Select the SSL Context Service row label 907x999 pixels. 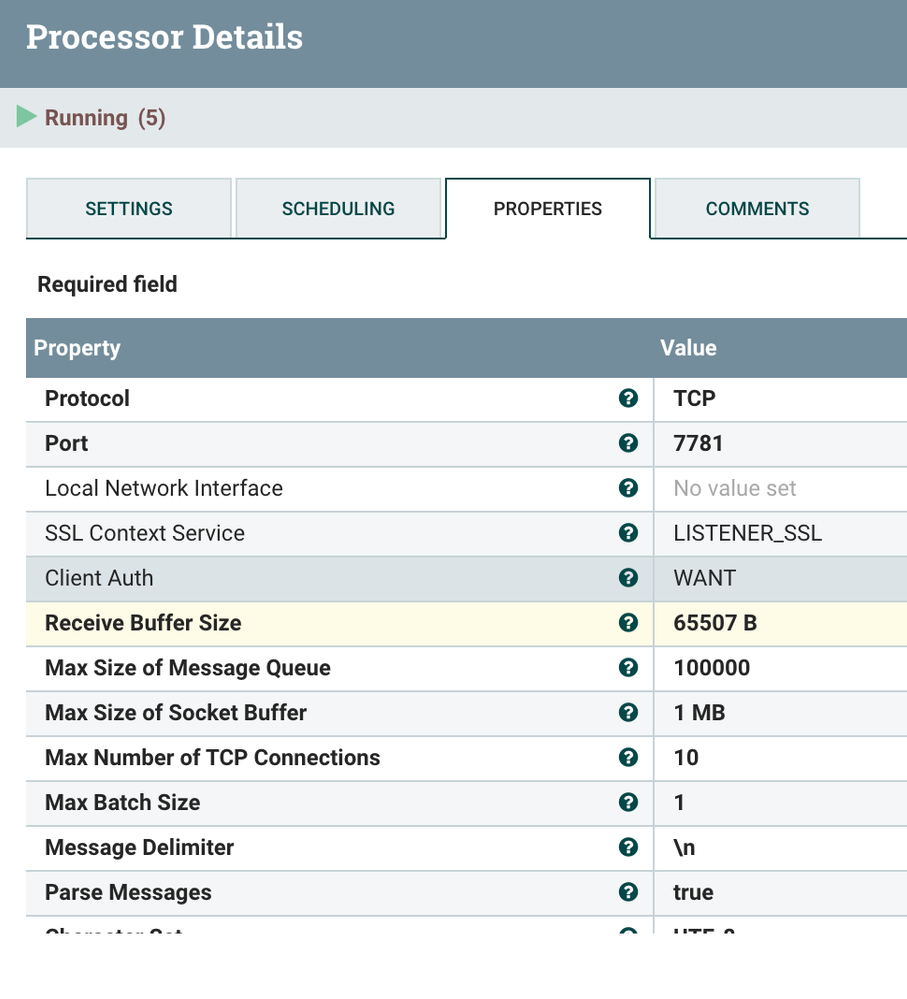(145, 533)
